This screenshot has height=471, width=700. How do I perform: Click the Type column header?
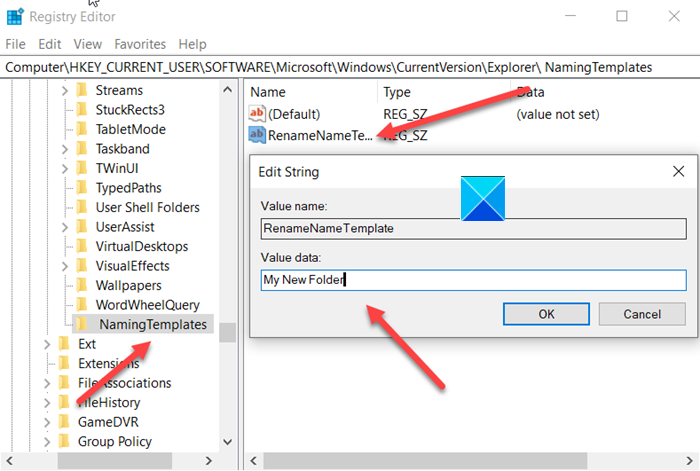(x=397, y=92)
